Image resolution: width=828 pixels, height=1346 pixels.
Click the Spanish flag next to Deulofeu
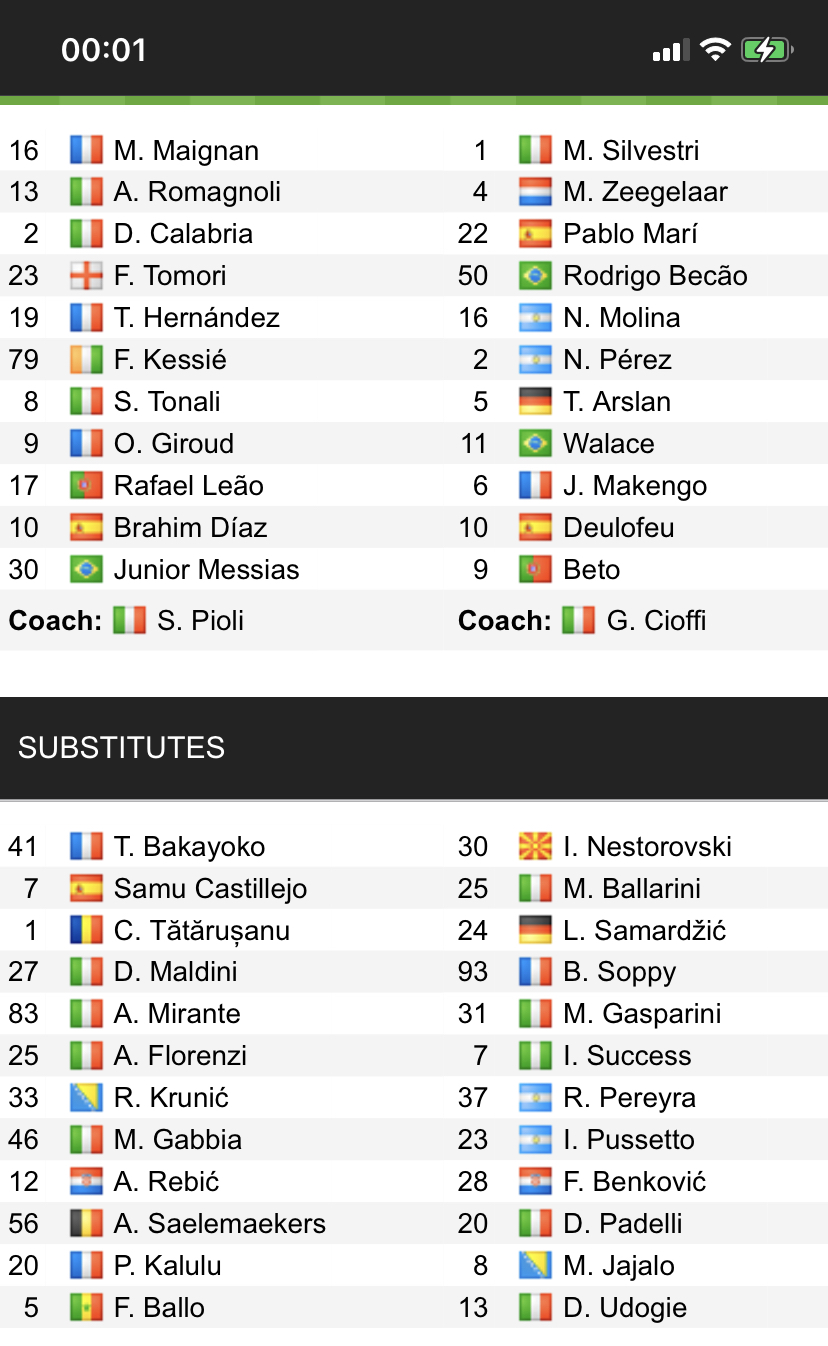pos(535,527)
